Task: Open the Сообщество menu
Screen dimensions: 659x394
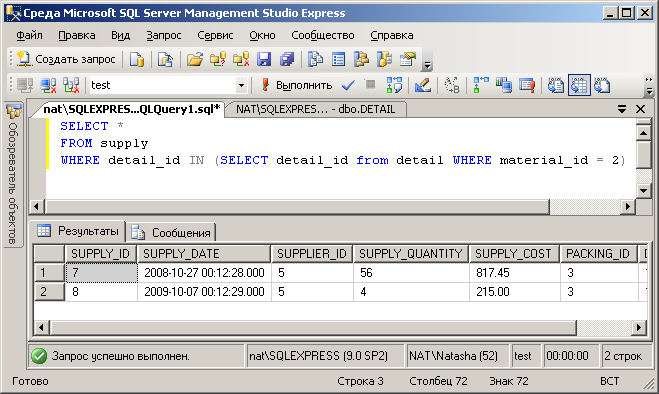Action: [x=323, y=35]
